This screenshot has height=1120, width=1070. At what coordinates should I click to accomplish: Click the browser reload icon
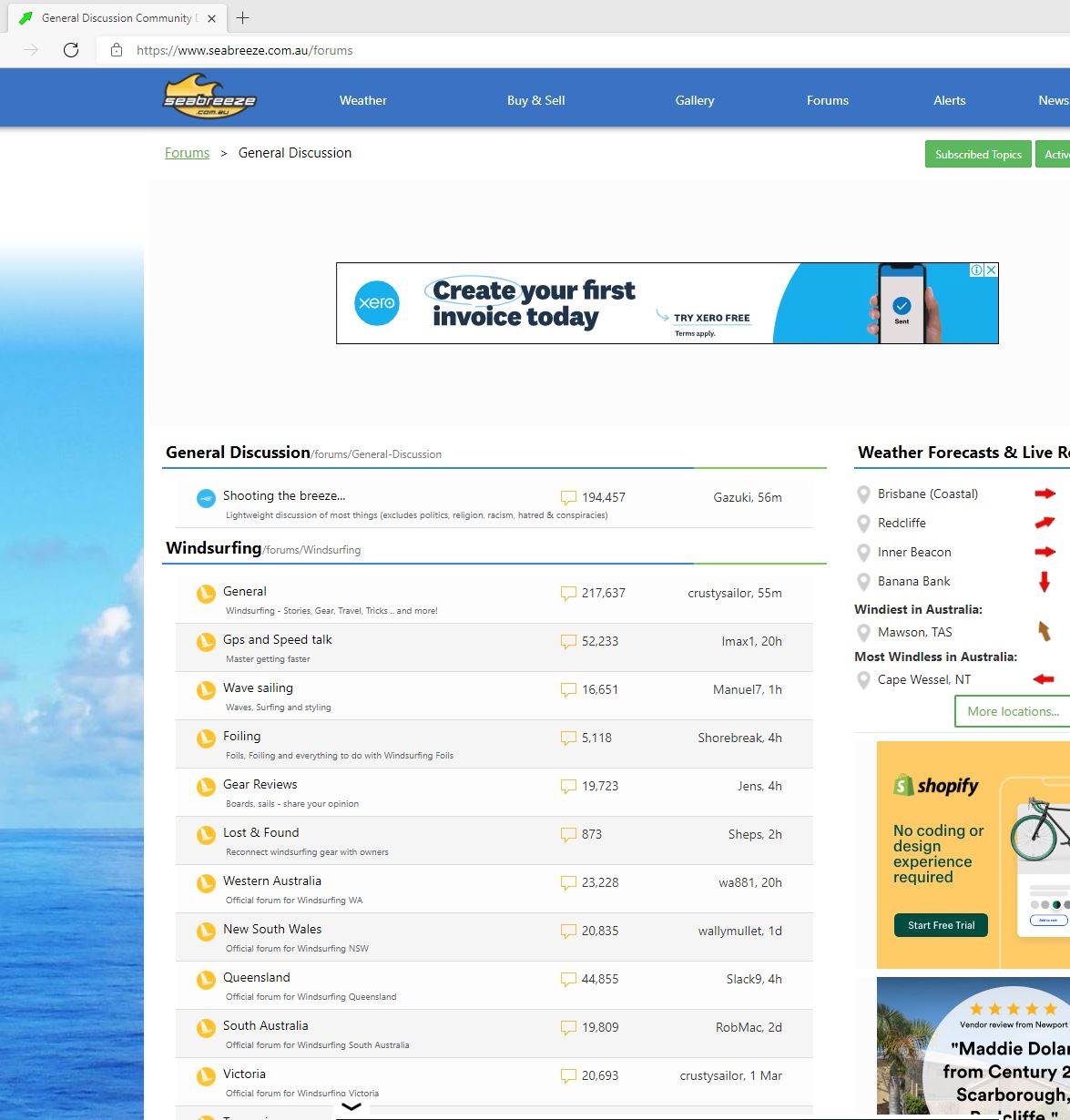71,50
